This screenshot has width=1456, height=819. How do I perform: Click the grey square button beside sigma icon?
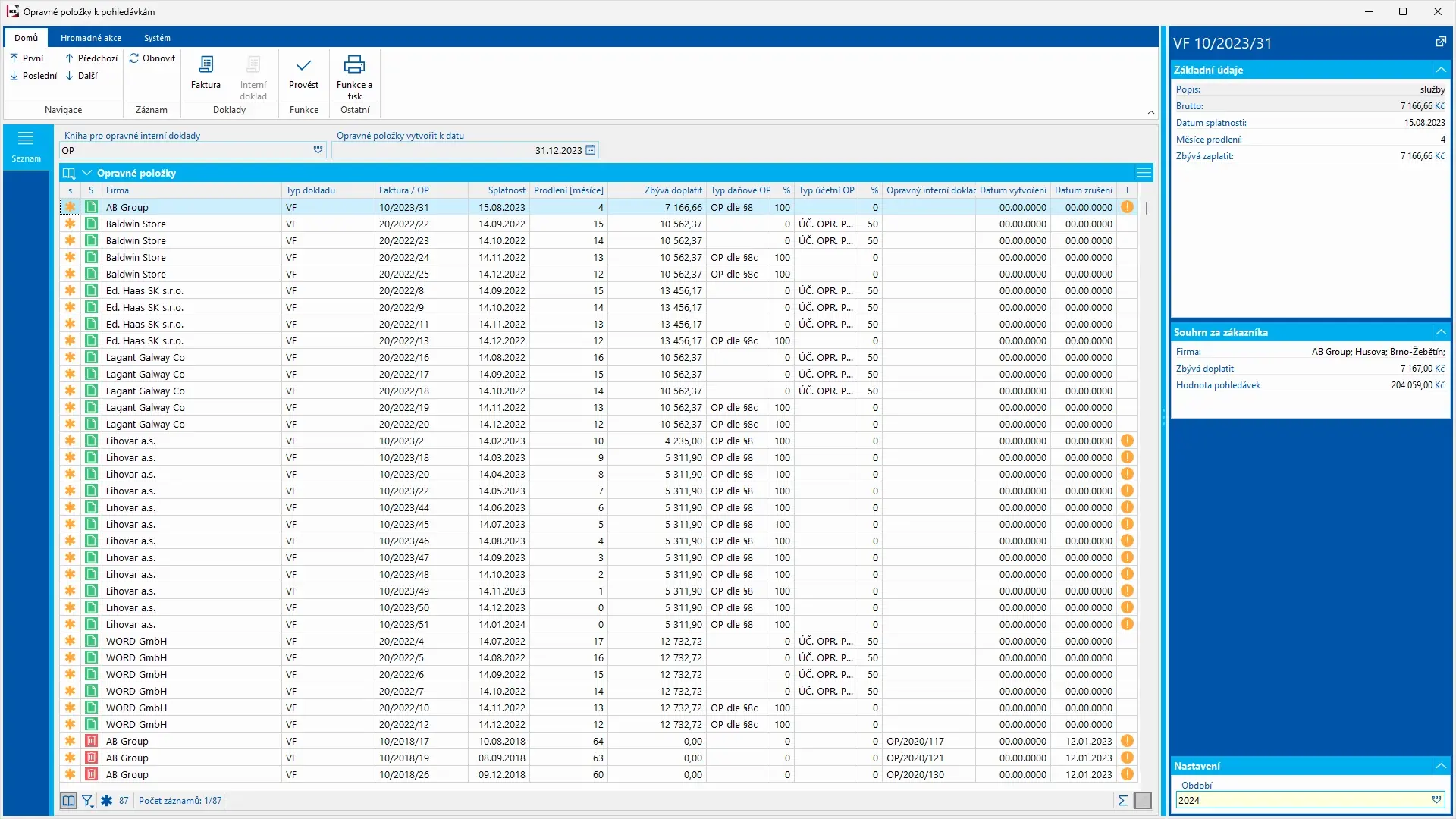tap(1143, 801)
